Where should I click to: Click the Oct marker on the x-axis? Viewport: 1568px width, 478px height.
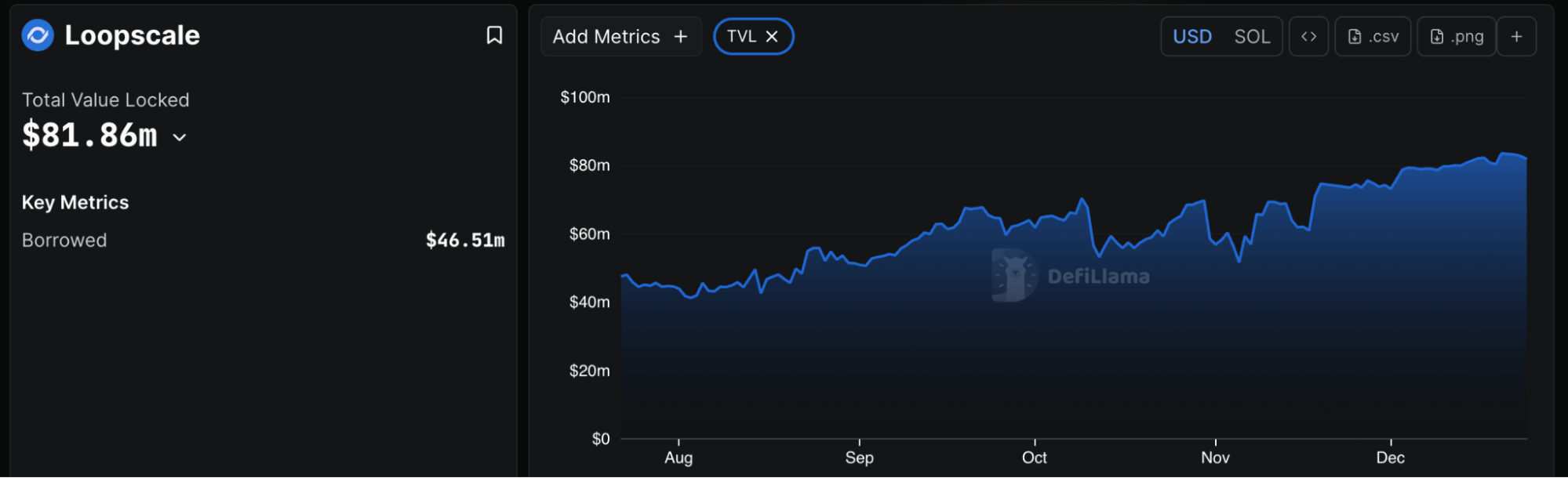click(1034, 458)
